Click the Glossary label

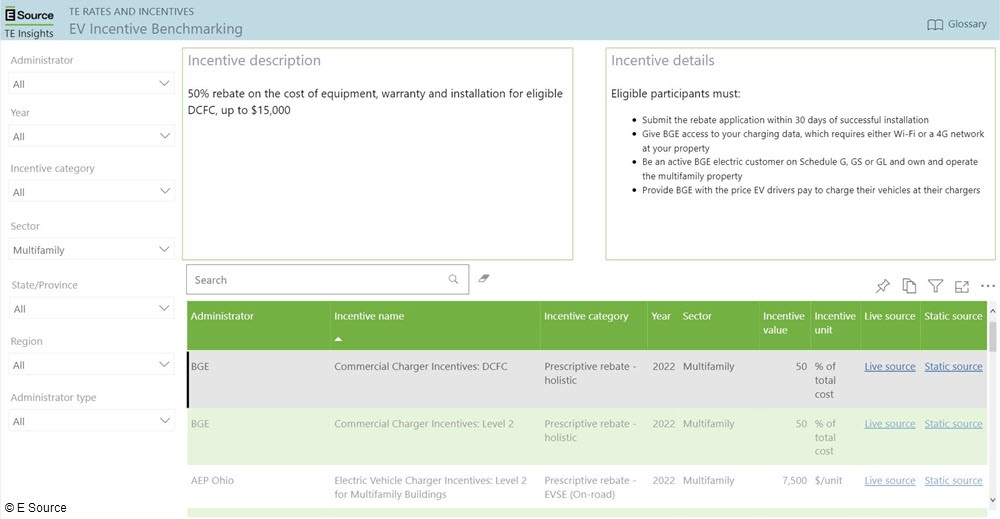pos(967,24)
